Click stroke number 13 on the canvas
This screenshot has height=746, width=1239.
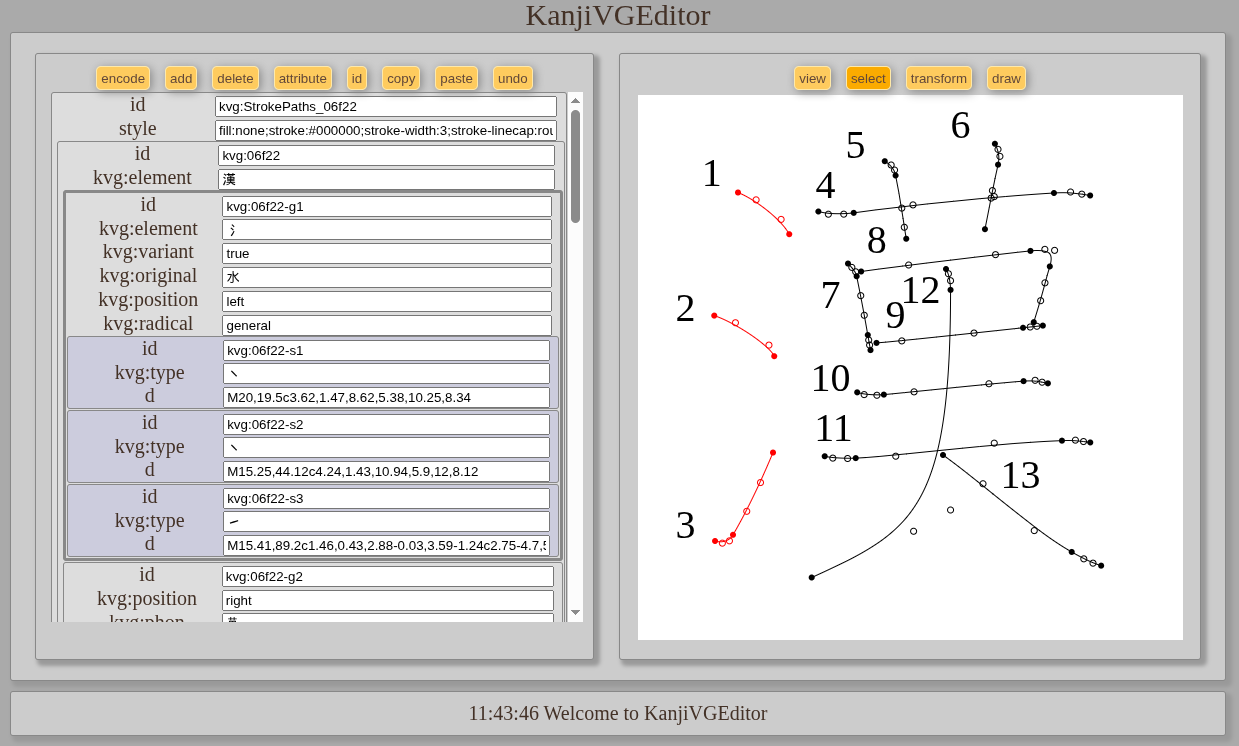click(1020, 475)
